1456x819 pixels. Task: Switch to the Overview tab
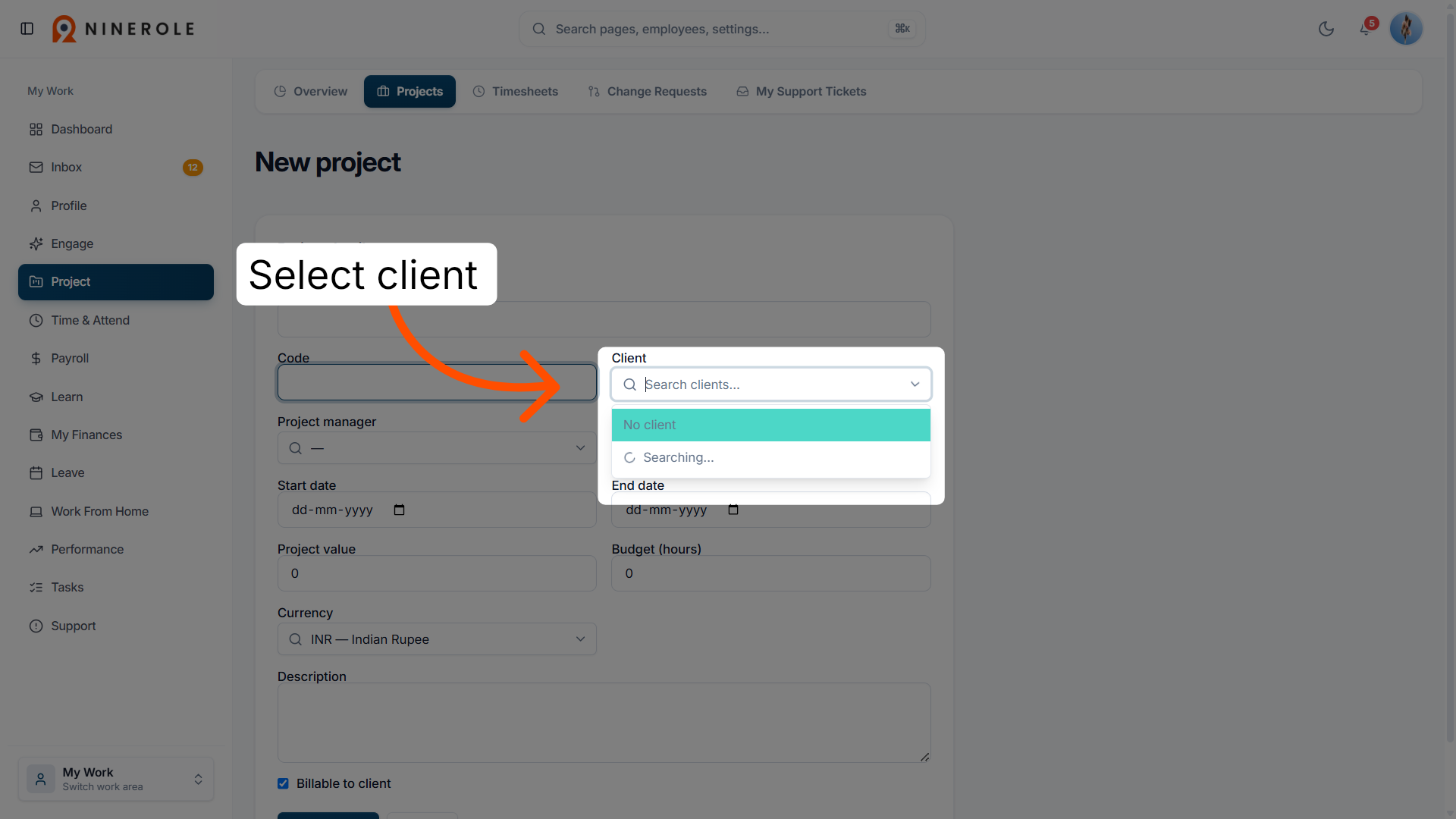coord(310,91)
